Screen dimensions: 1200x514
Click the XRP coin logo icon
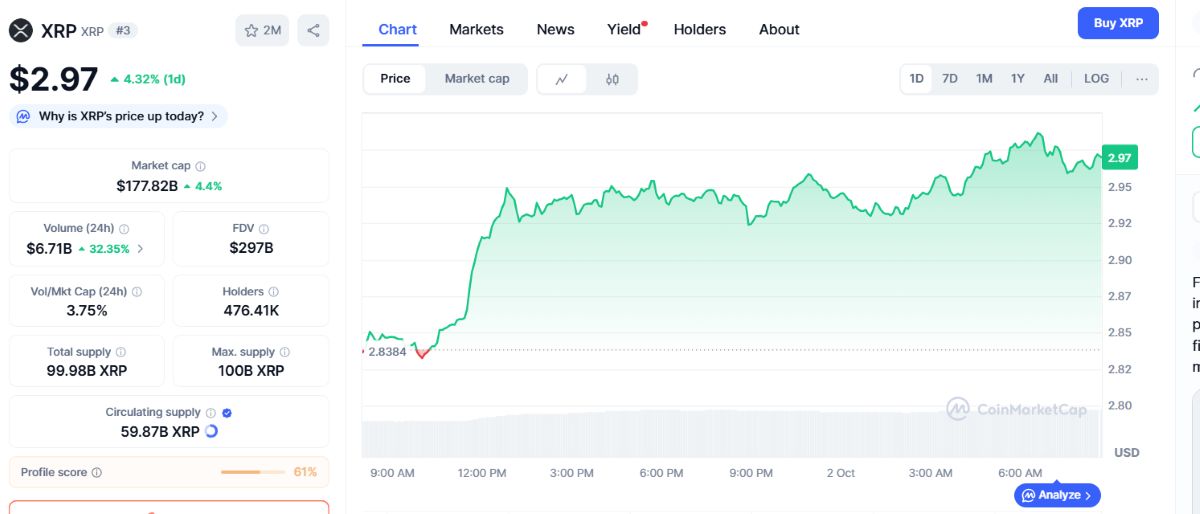pyautogui.click(x=21, y=30)
